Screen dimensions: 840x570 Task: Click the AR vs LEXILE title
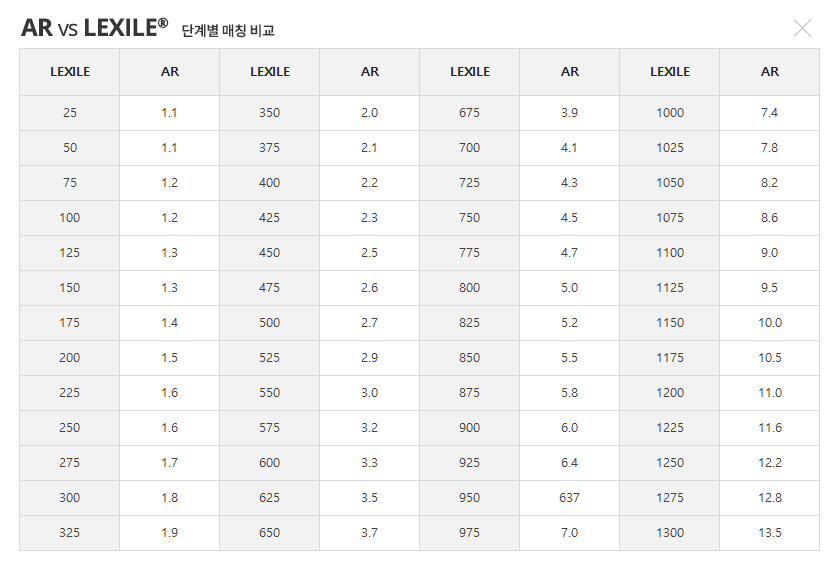(94, 28)
